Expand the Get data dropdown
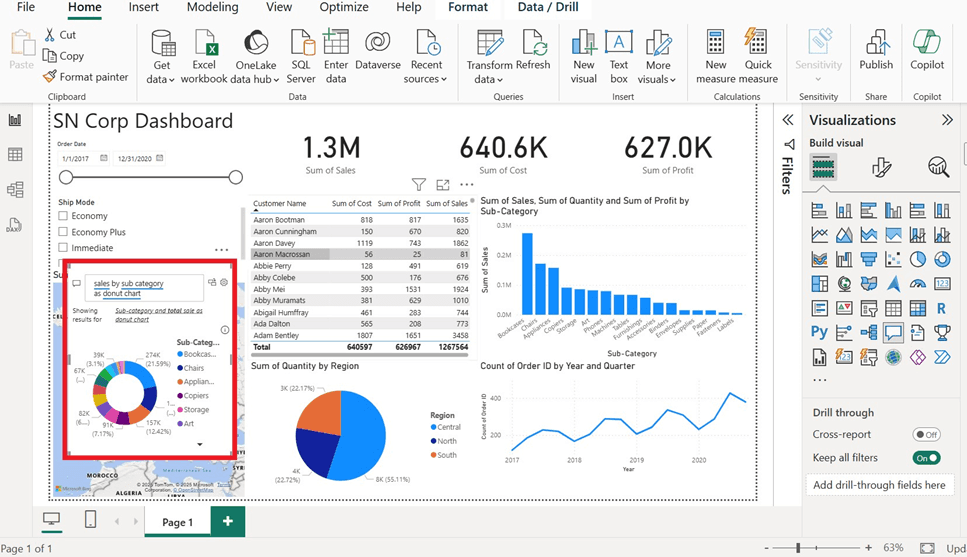This screenshot has width=967, height=557. (162, 79)
